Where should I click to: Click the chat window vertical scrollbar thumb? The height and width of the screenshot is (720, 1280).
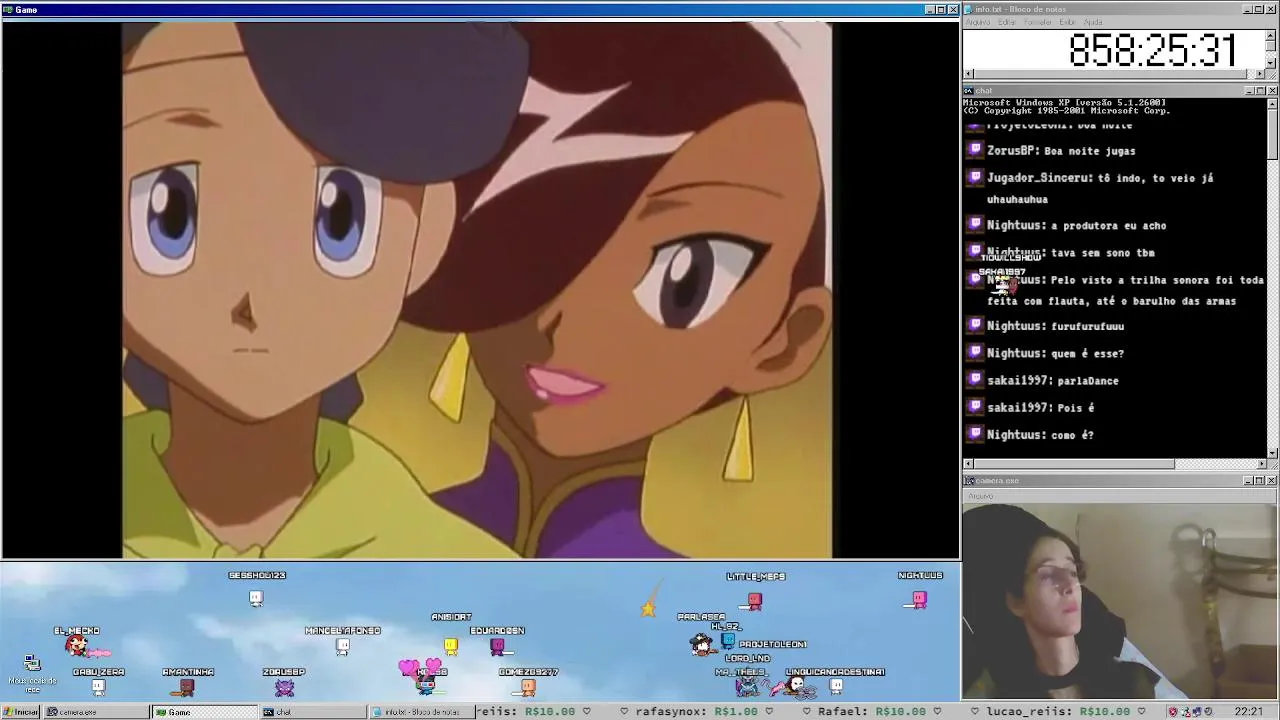[x=1272, y=134]
